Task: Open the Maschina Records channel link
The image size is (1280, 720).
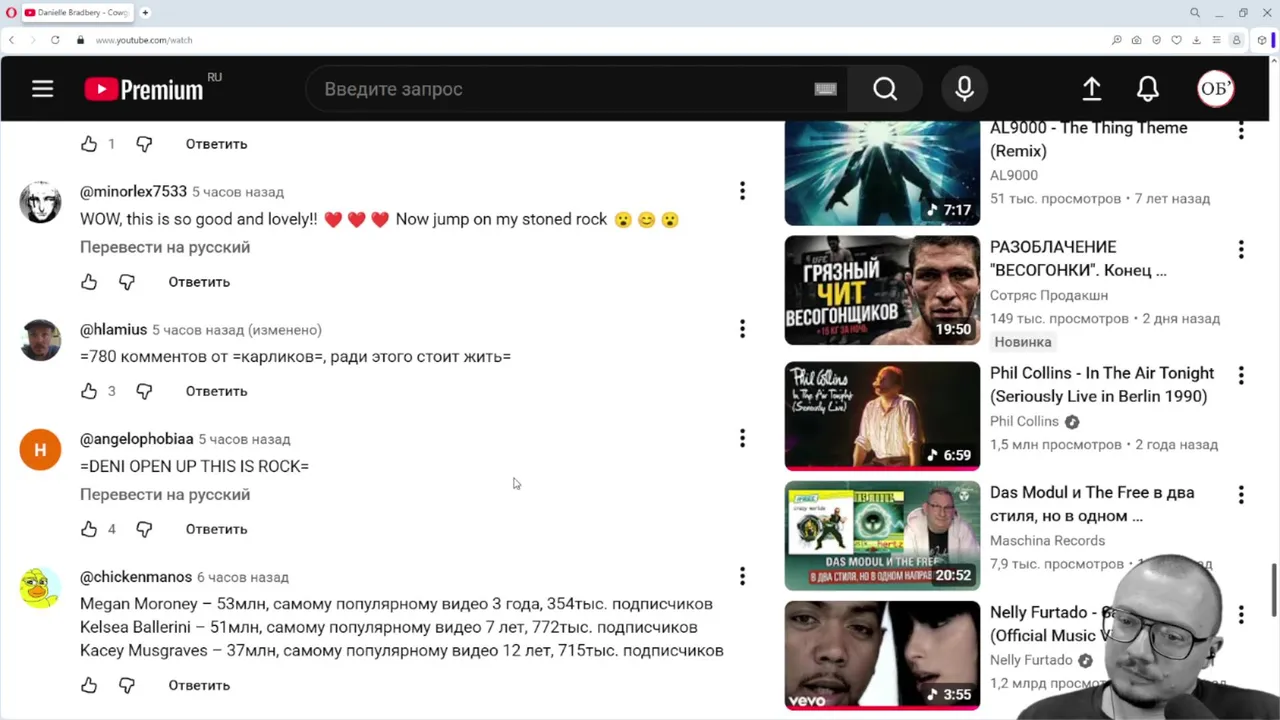Action: (x=1047, y=540)
